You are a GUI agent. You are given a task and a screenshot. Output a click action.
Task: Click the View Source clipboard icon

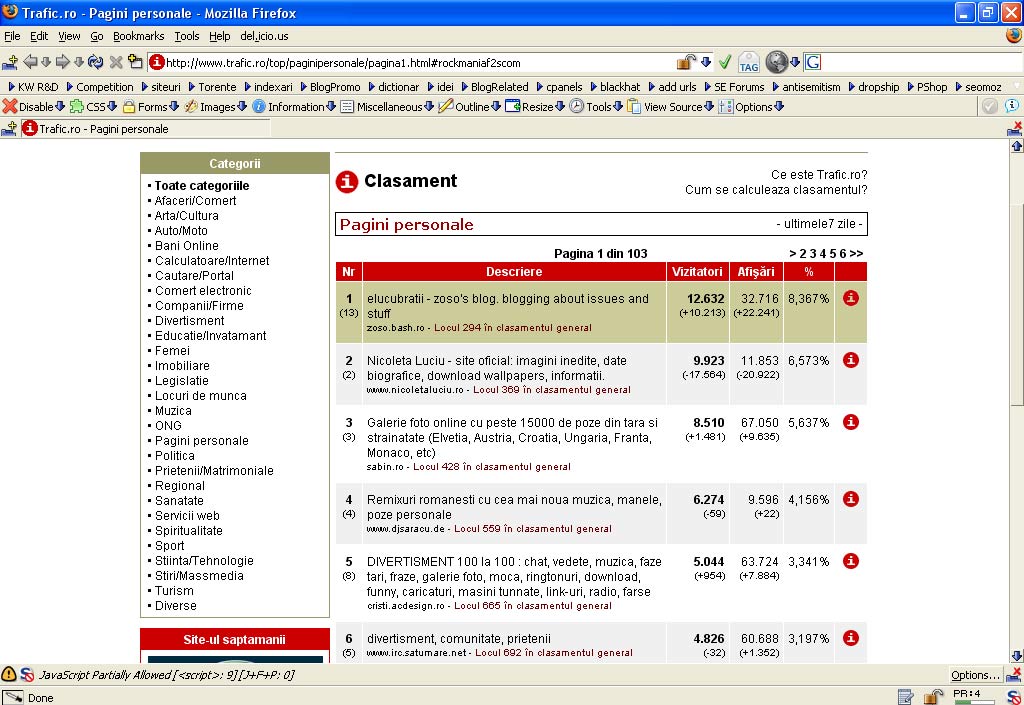(634, 106)
